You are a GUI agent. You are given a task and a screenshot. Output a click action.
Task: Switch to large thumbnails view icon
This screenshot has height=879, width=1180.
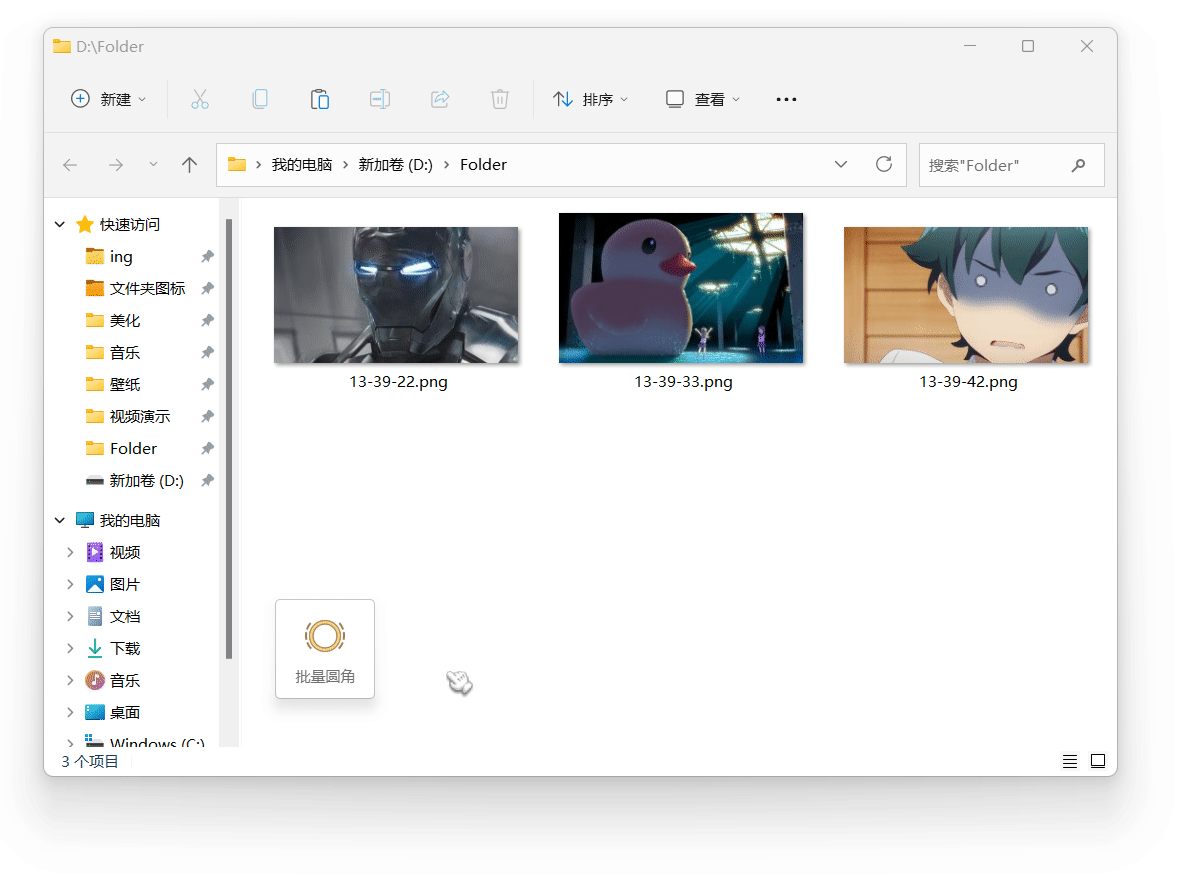[1098, 761]
